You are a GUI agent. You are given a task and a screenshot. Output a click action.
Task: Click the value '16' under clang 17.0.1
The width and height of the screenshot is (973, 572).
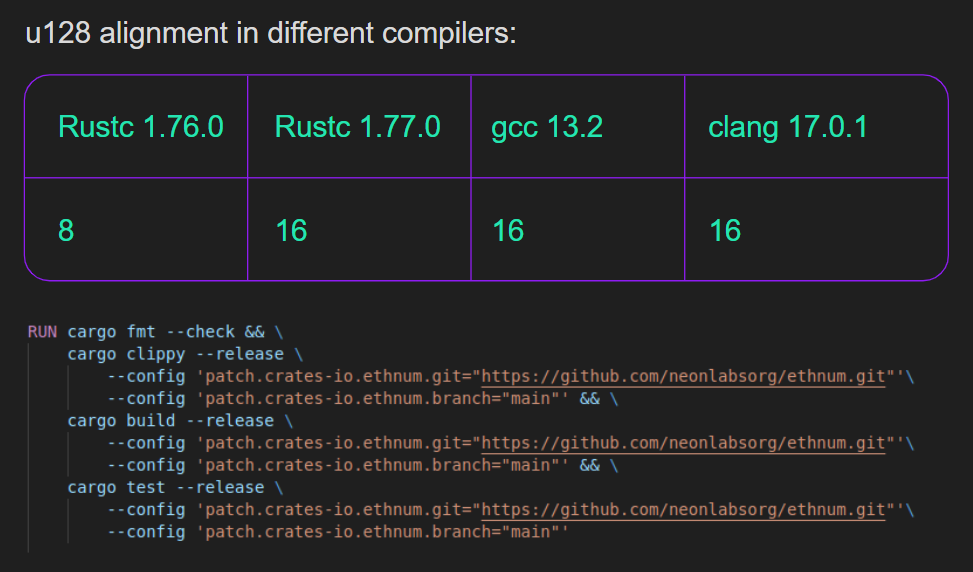point(725,231)
